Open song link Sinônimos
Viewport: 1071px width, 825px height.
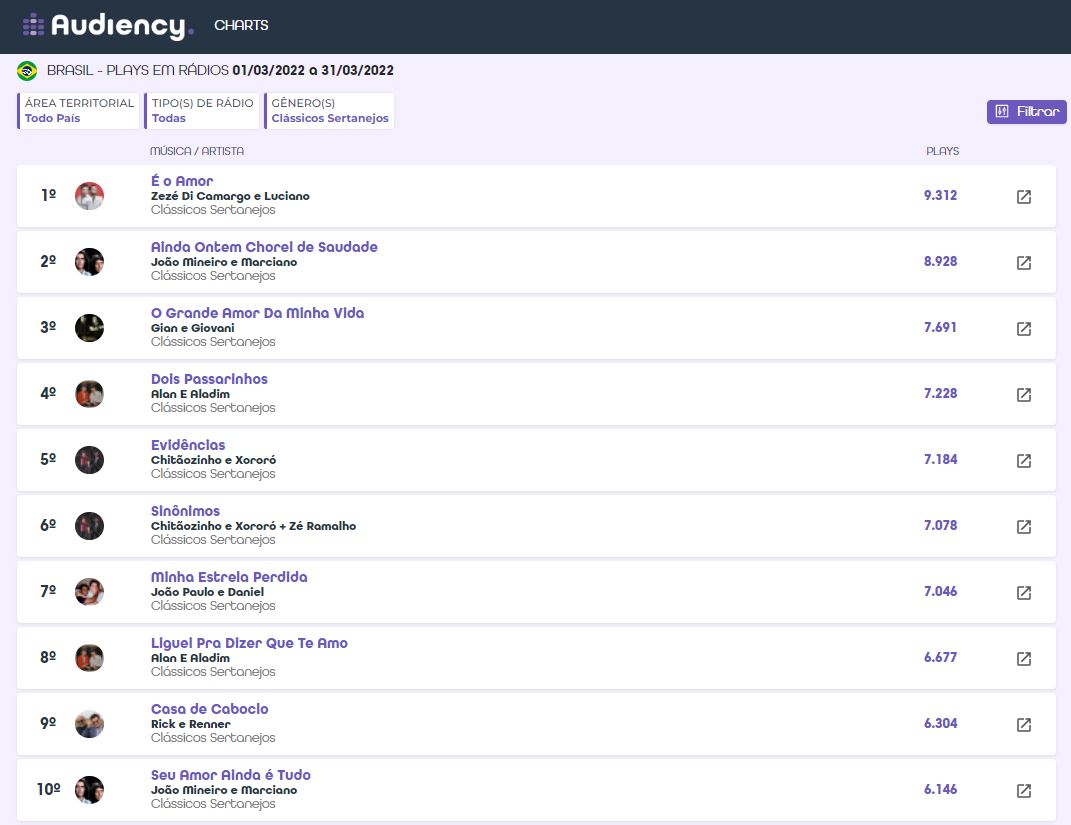pyautogui.click(x=185, y=511)
